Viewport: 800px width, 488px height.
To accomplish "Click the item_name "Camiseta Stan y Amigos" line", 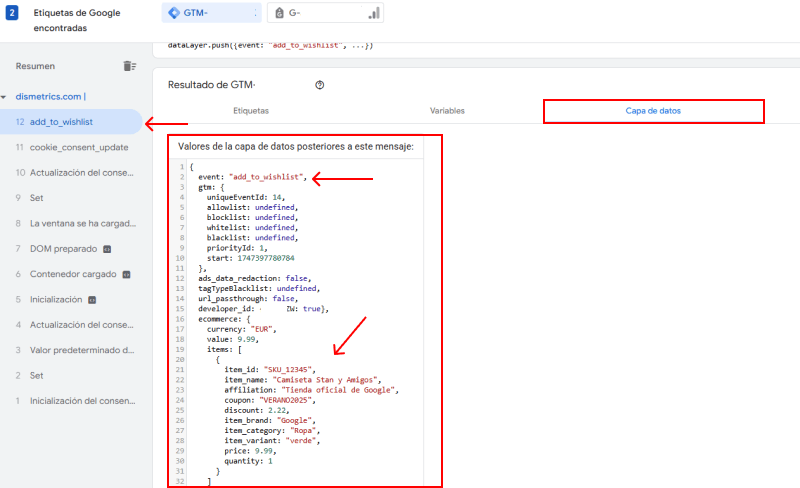I will pyautogui.click(x=303, y=380).
